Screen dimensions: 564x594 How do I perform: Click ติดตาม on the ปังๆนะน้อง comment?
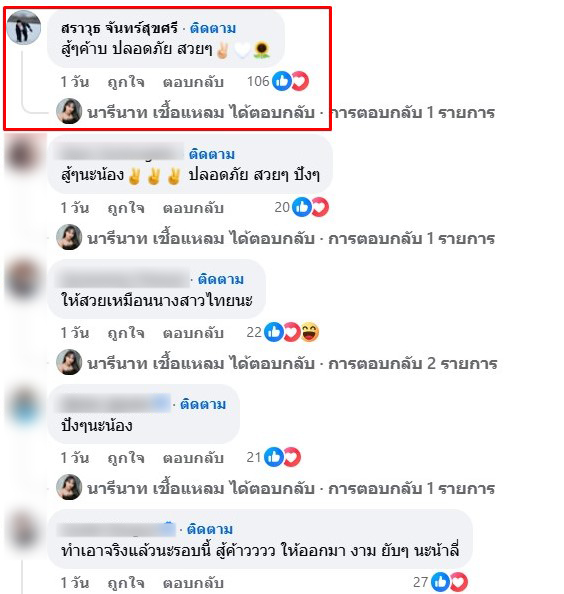(x=203, y=404)
